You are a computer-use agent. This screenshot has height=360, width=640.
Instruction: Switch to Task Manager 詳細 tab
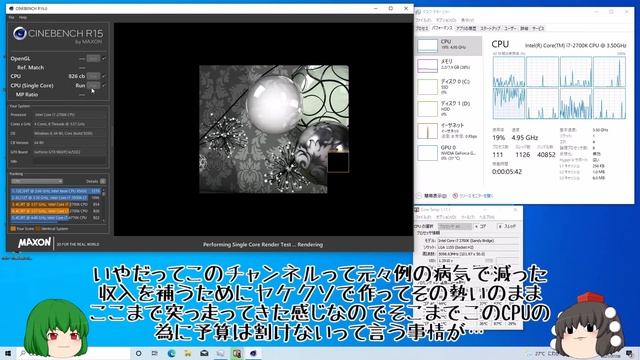click(524, 29)
